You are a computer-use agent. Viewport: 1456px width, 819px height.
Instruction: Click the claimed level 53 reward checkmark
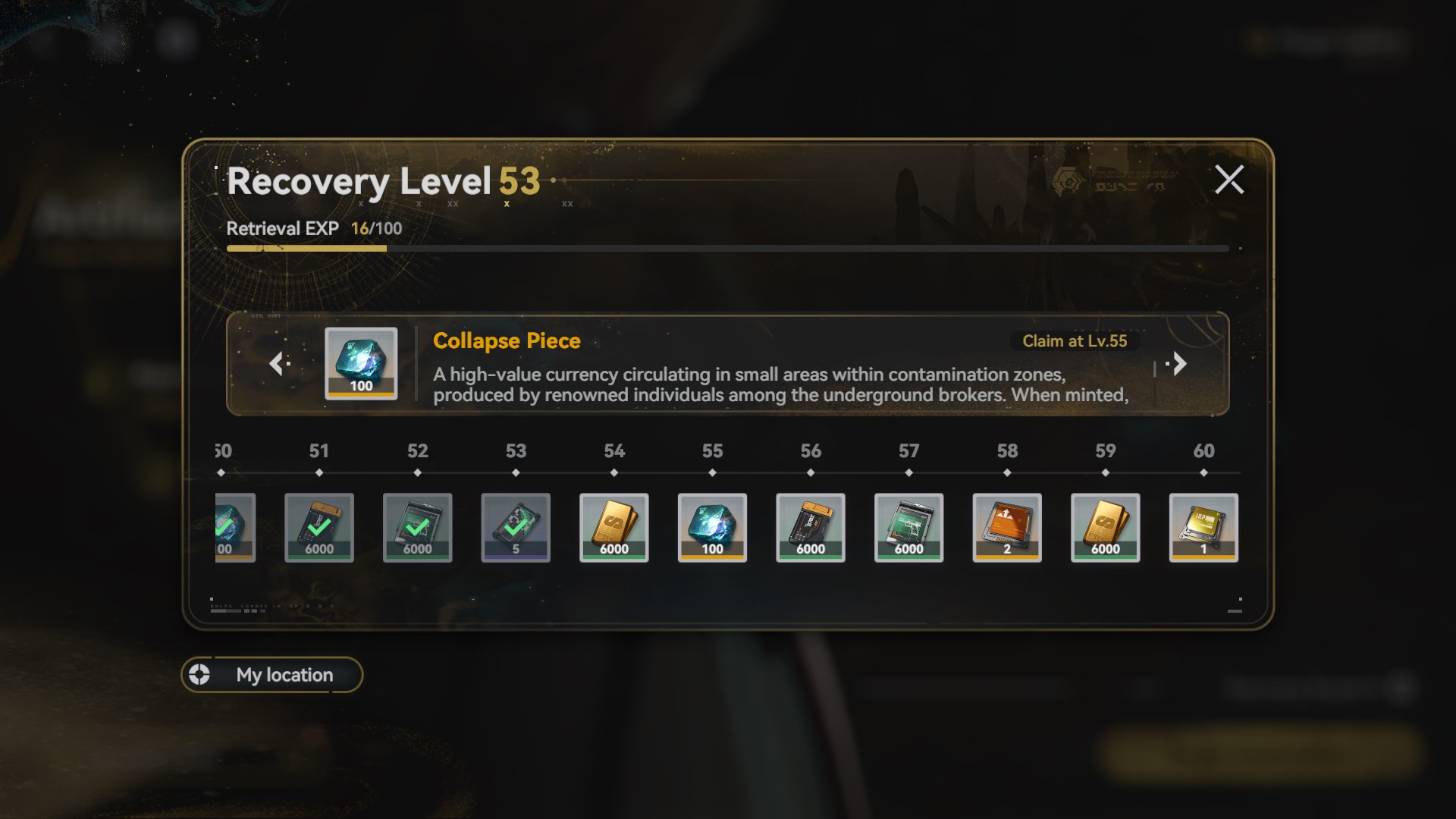coord(516,526)
